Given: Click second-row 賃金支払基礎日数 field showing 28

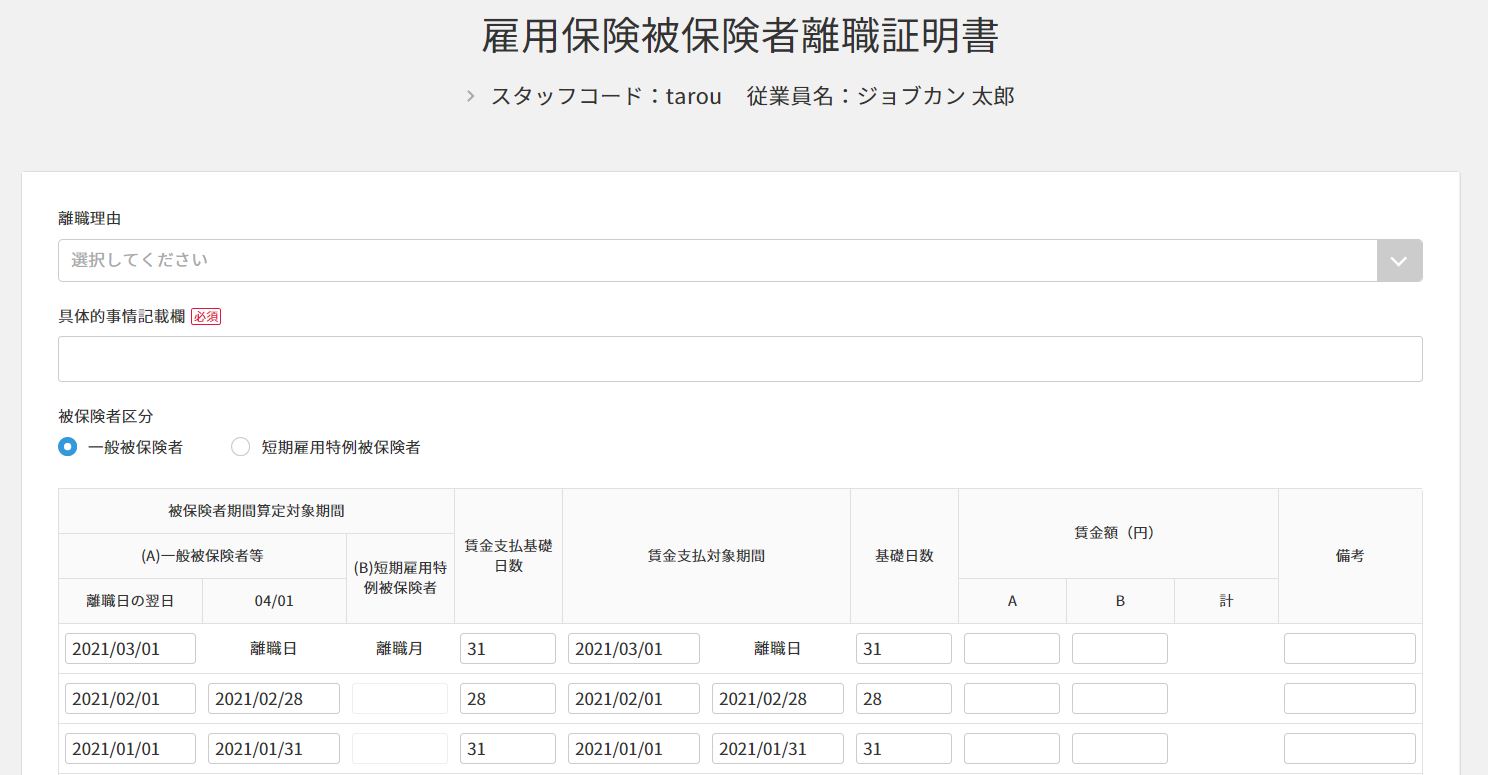Looking at the screenshot, I should click(x=508, y=699).
